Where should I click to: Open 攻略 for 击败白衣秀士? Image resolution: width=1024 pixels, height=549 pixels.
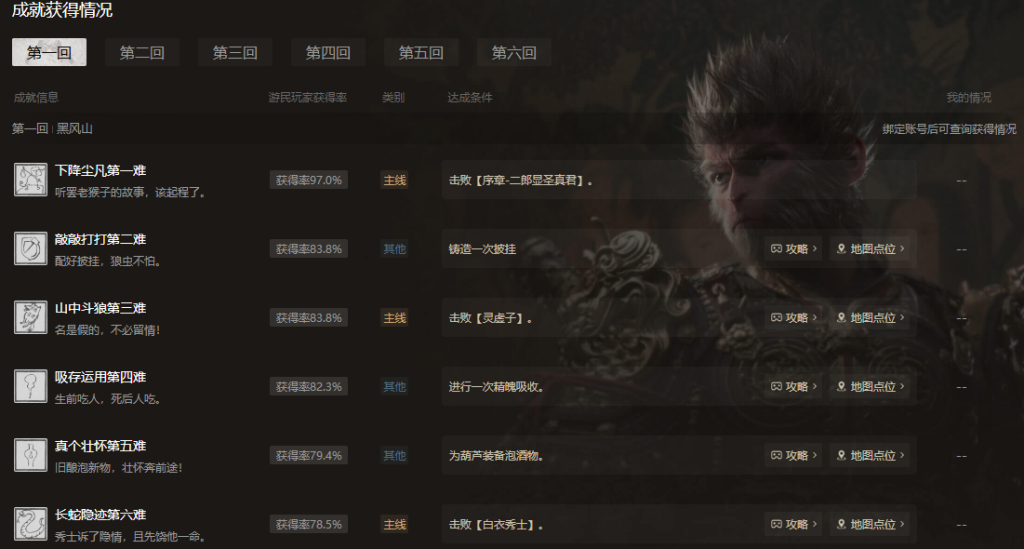pyautogui.click(x=793, y=524)
